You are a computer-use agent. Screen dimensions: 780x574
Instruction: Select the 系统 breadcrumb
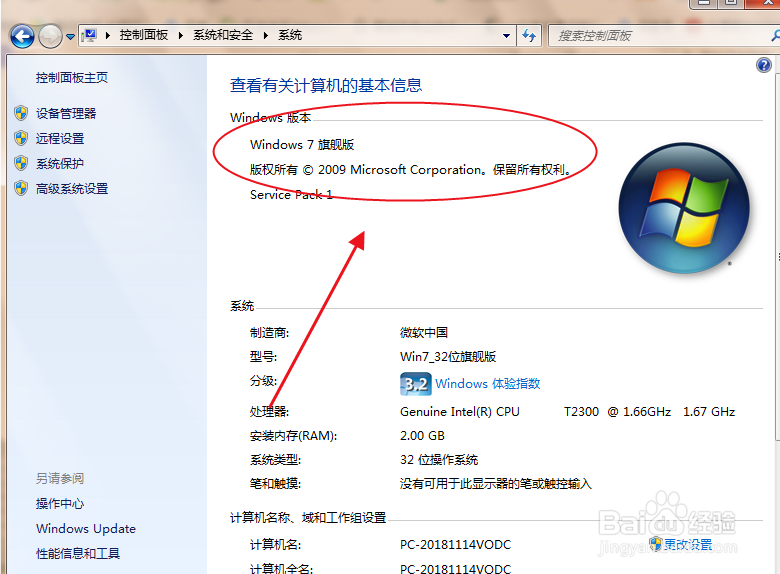pos(290,35)
